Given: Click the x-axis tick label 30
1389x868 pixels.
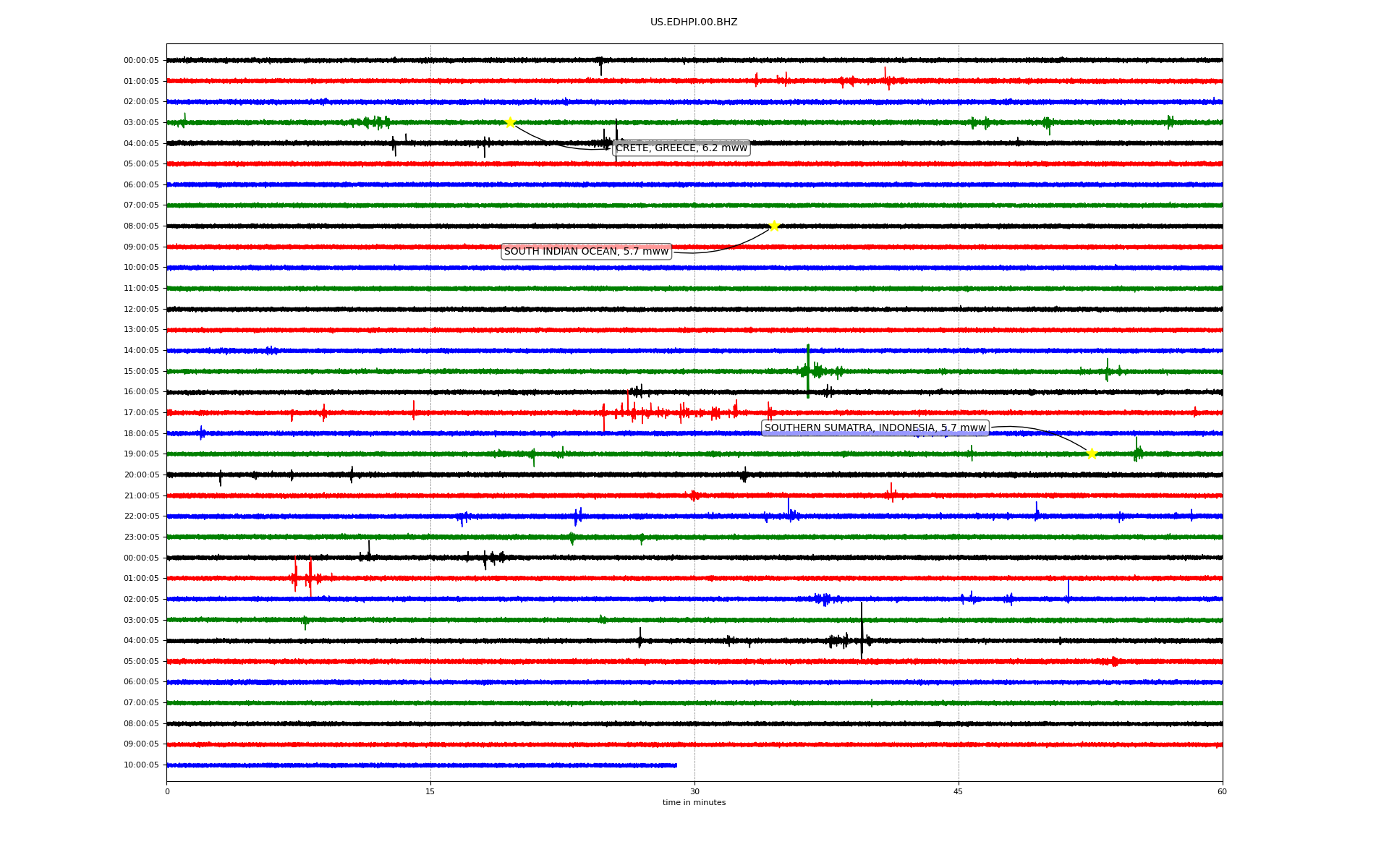Looking at the screenshot, I should [x=694, y=791].
